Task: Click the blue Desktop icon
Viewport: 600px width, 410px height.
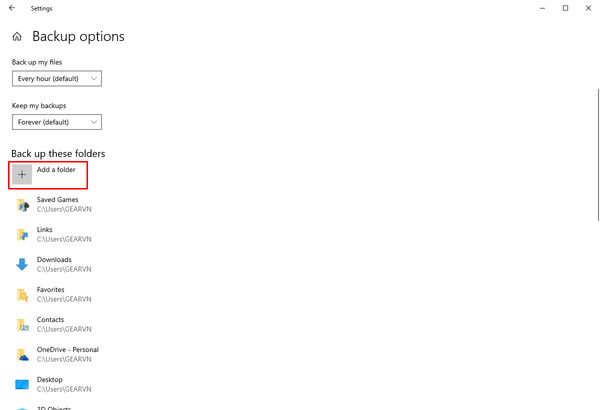Action: [x=22, y=384]
